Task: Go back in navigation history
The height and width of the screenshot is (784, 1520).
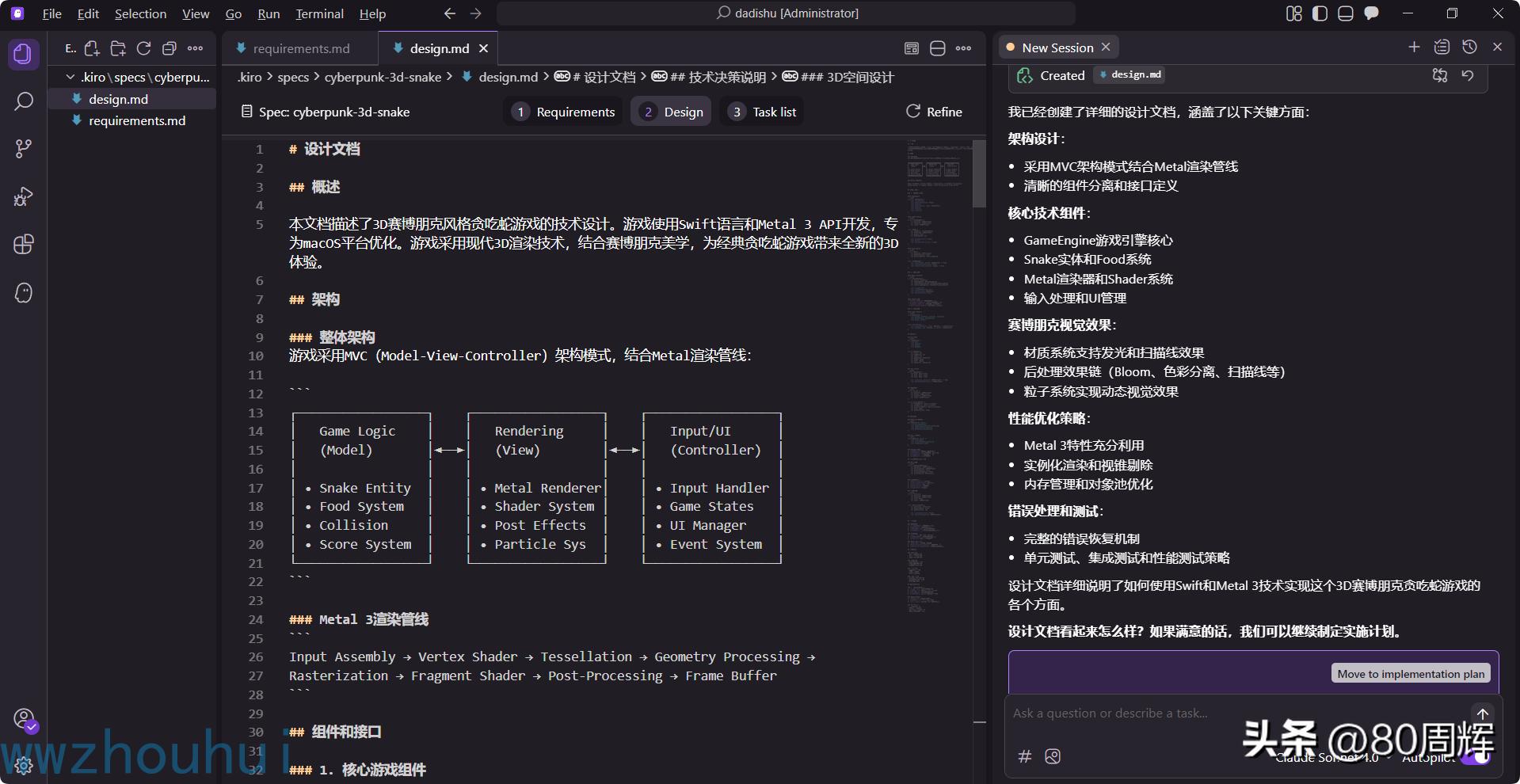Action: click(450, 13)
